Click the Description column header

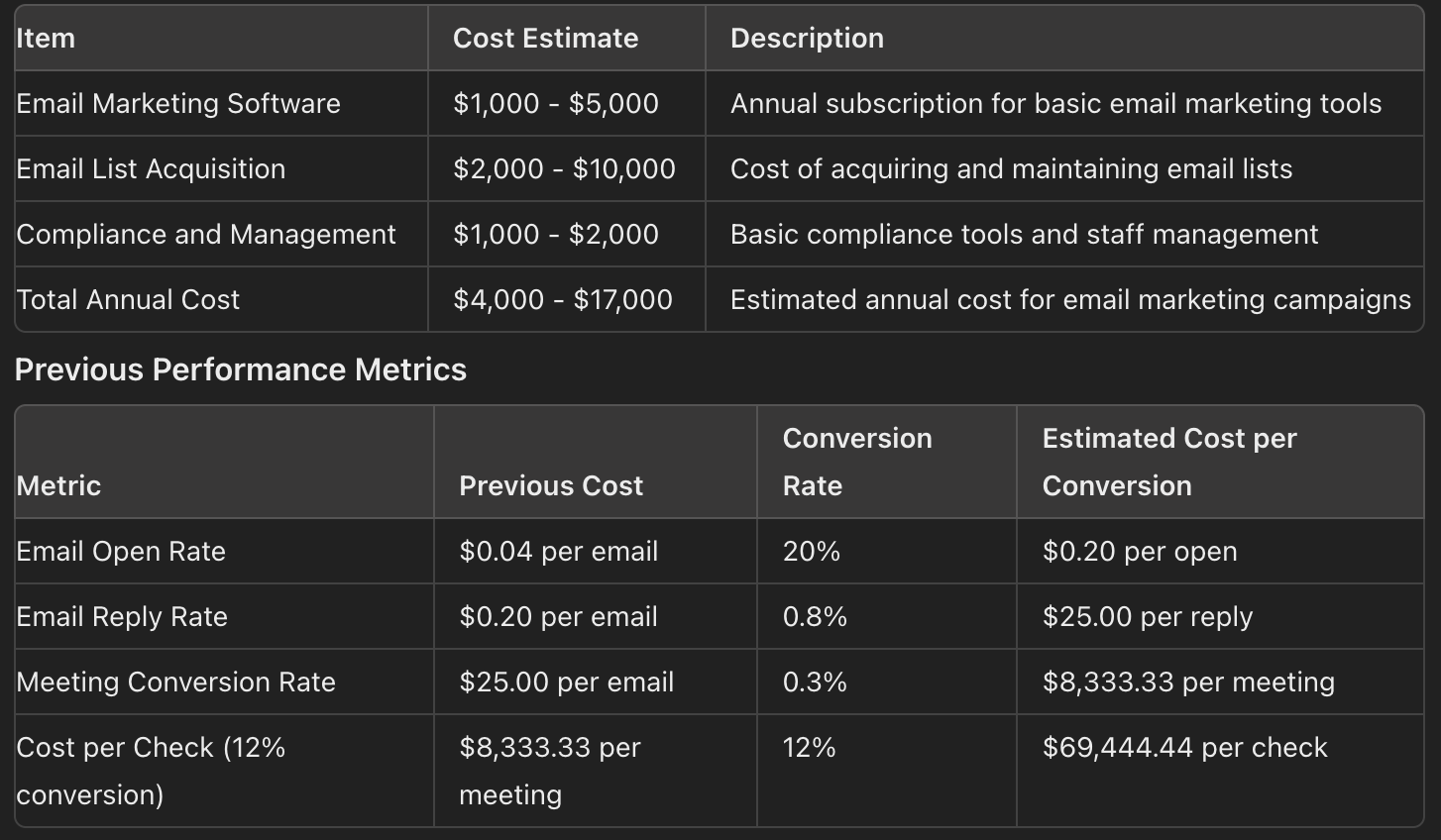807,39
